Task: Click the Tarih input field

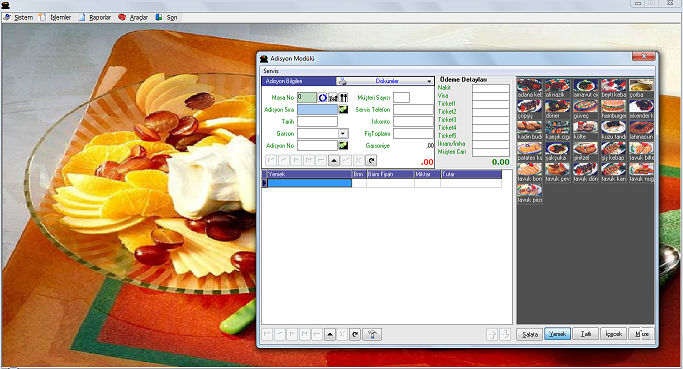Action: 318,122
